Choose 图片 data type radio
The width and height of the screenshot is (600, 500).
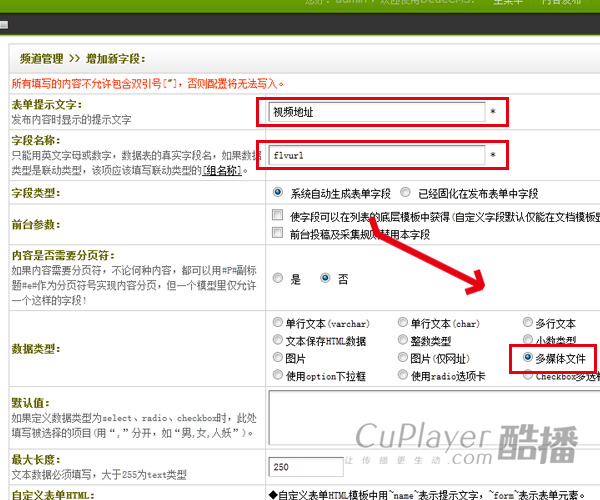click(x=278, y=358)
